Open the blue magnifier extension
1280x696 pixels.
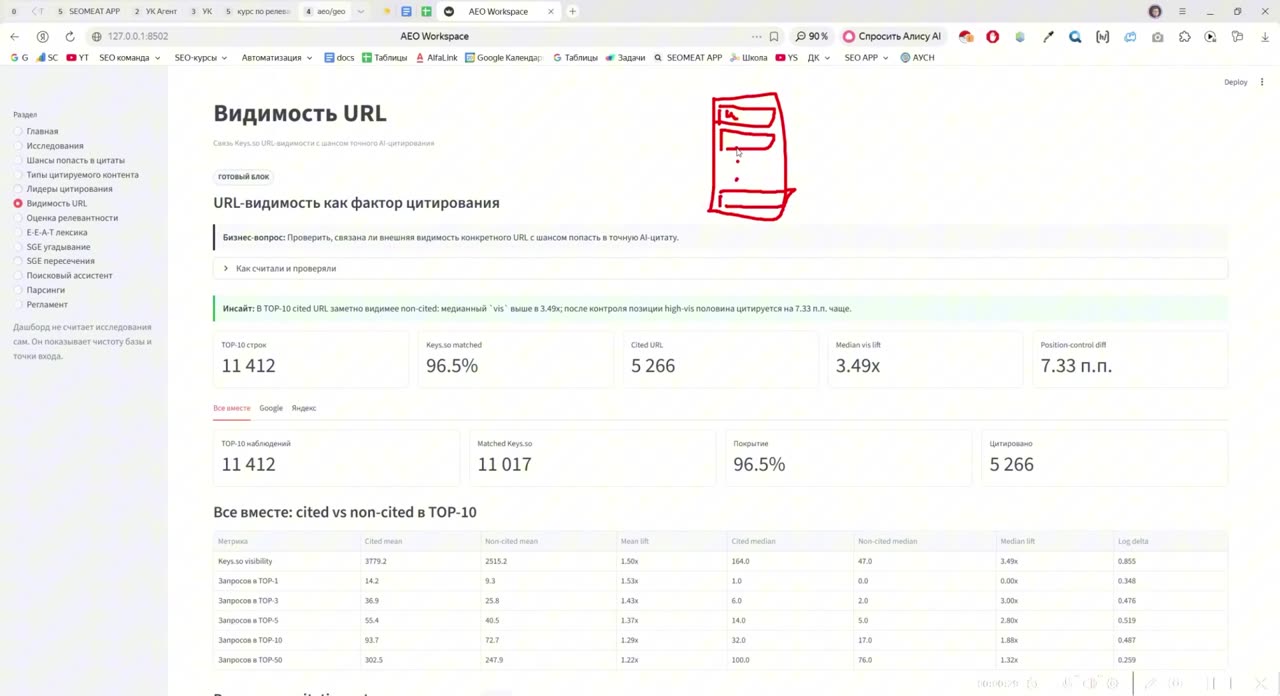coord(1075,36)
